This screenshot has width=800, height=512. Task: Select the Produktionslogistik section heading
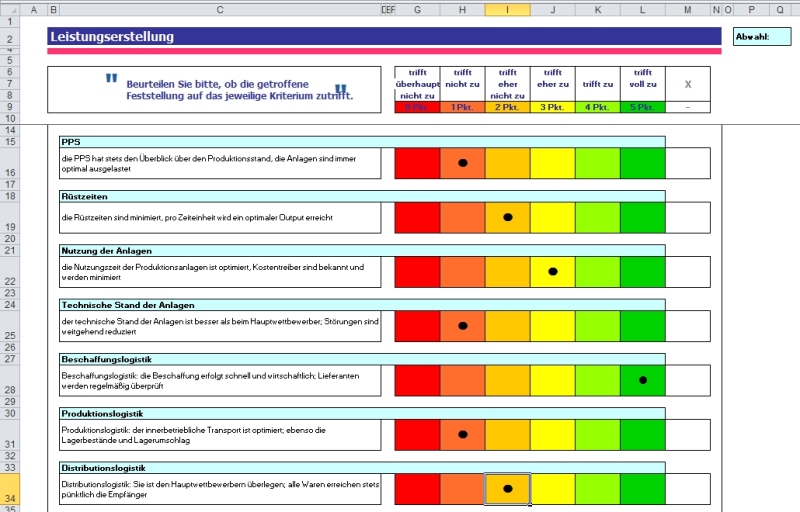coord(362,413)
